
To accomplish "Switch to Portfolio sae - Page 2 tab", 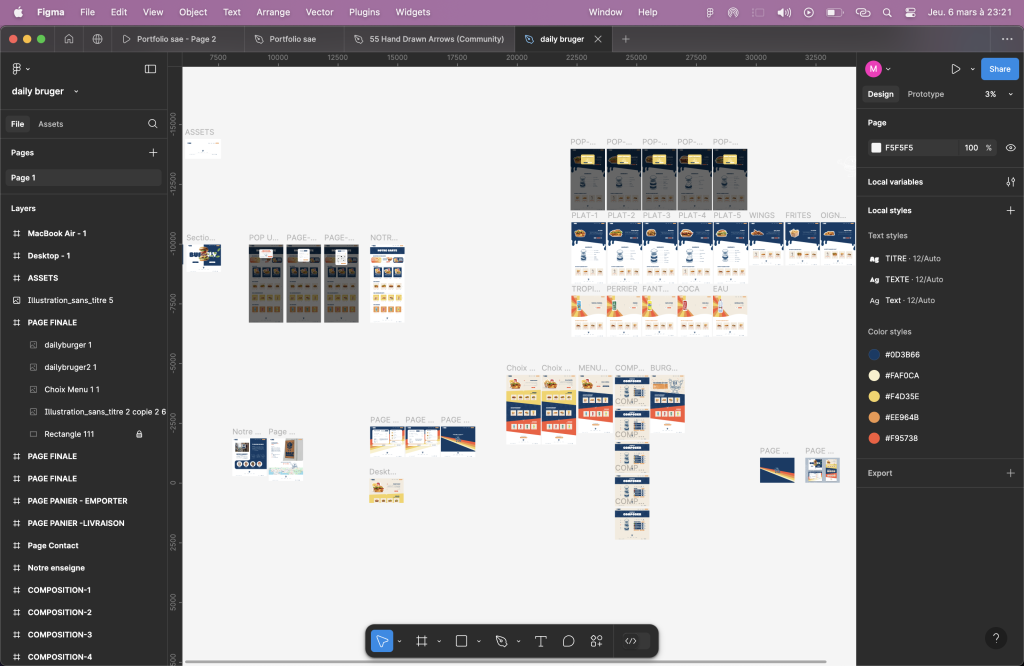I will tap(176, 39).
